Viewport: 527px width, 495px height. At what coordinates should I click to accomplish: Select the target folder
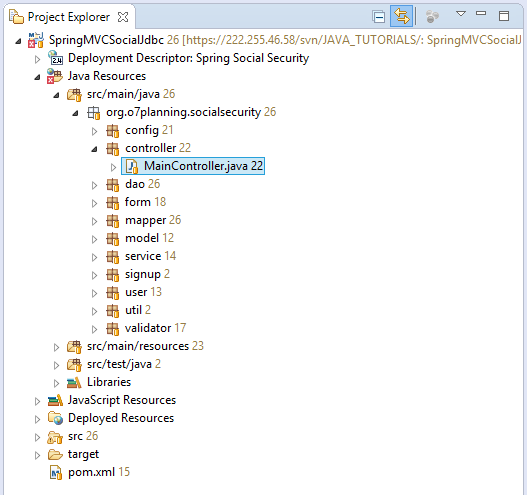coord(74,454)
